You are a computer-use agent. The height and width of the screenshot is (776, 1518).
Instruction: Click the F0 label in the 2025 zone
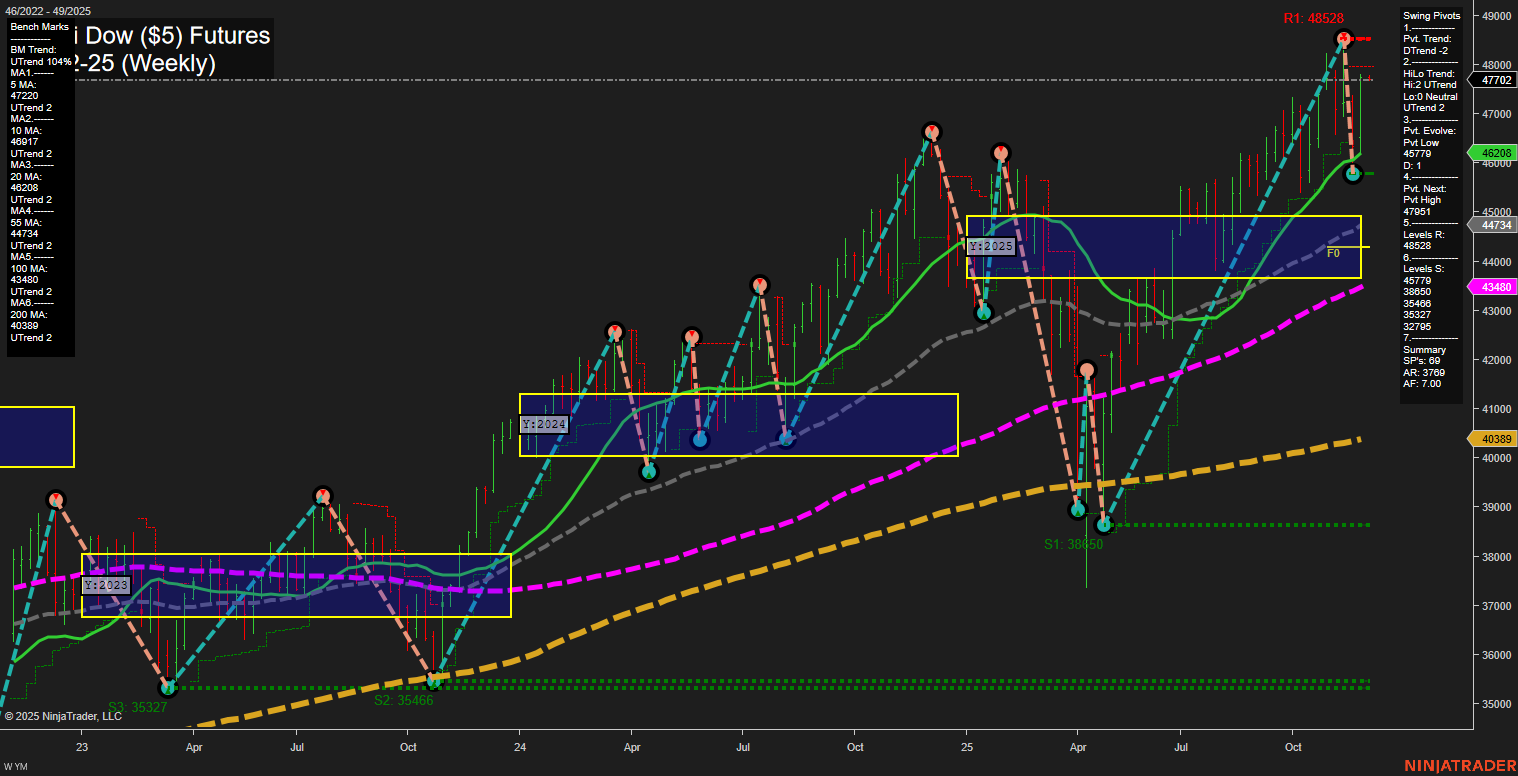click(x=1333, y=254)
